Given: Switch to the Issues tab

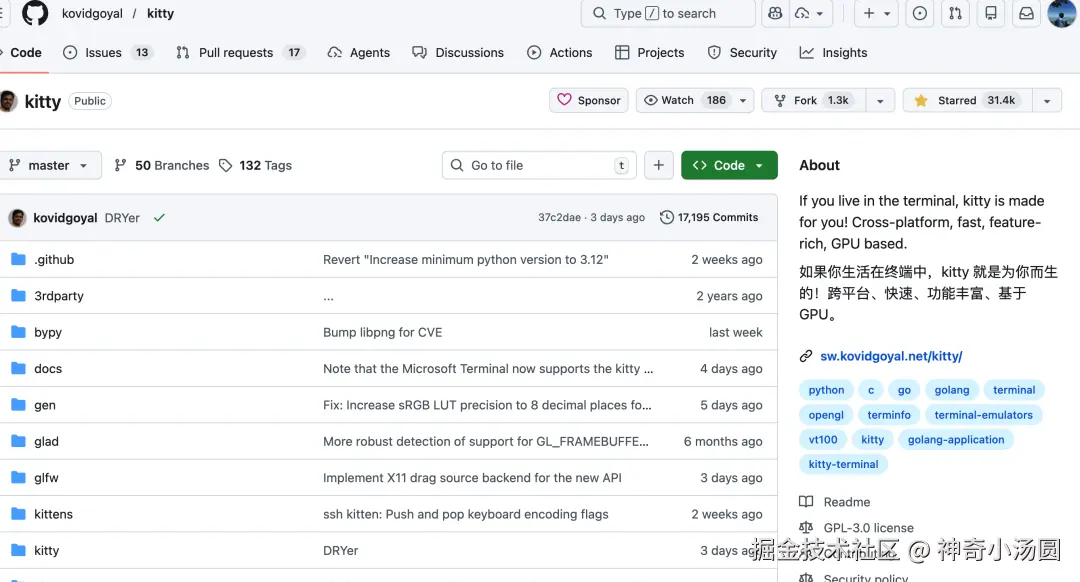Looking at the screenshot, I should click(108, 52).
